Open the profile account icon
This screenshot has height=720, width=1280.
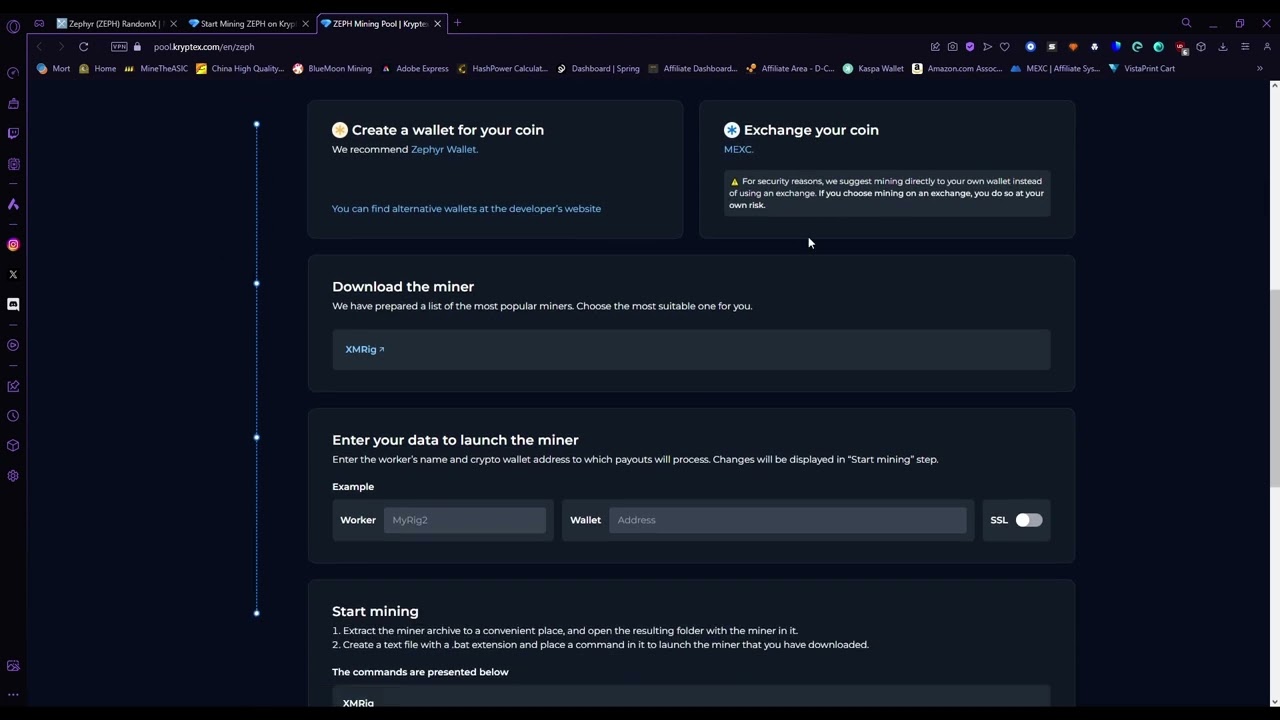coord(1267,47)
